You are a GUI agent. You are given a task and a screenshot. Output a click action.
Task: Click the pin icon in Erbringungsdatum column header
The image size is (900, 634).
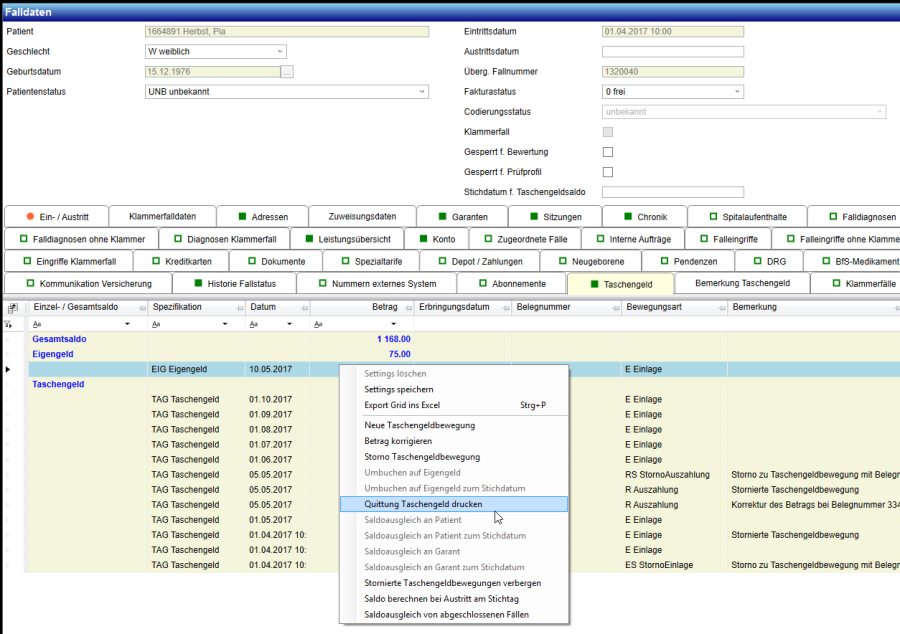click(x=507, y=308)
